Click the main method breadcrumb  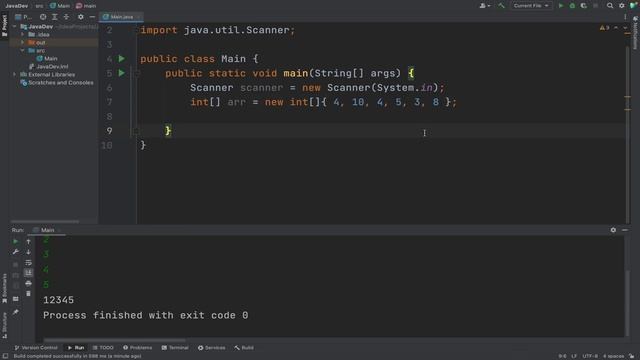coord(86,6)
